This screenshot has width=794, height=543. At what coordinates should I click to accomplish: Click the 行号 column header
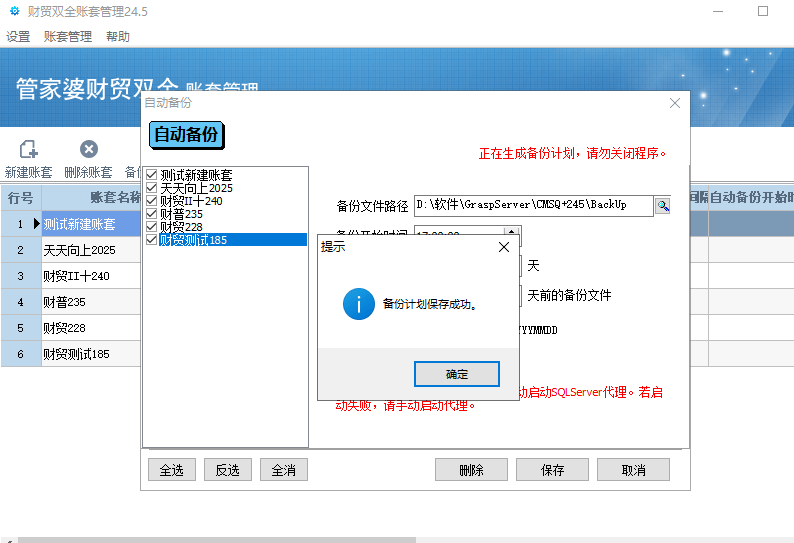coord(21,198)
